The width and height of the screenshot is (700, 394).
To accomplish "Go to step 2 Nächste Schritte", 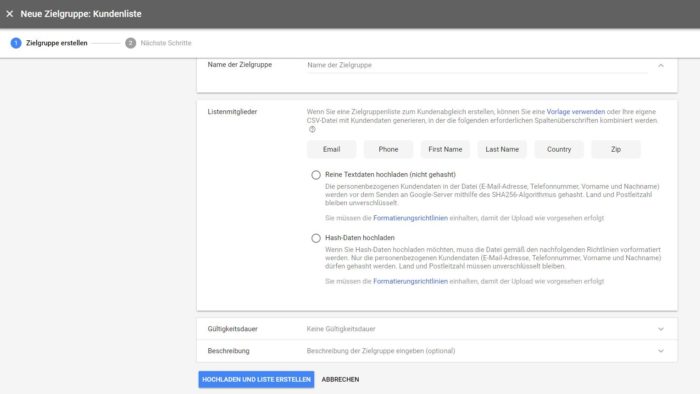I will click(x=158, y=43).
